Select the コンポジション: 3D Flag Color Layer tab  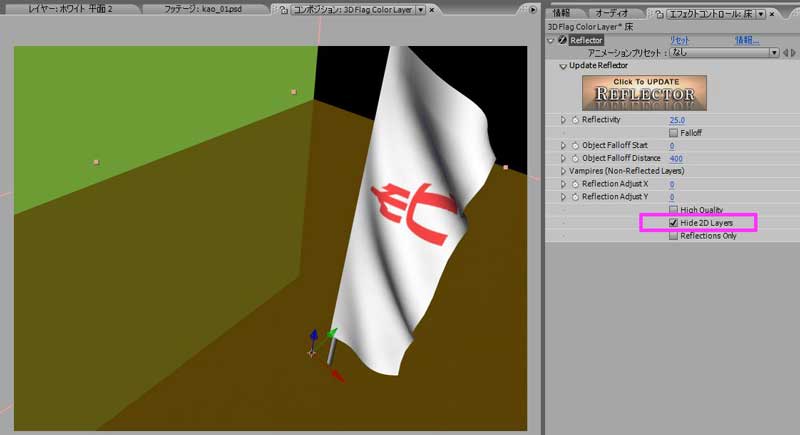352,10
